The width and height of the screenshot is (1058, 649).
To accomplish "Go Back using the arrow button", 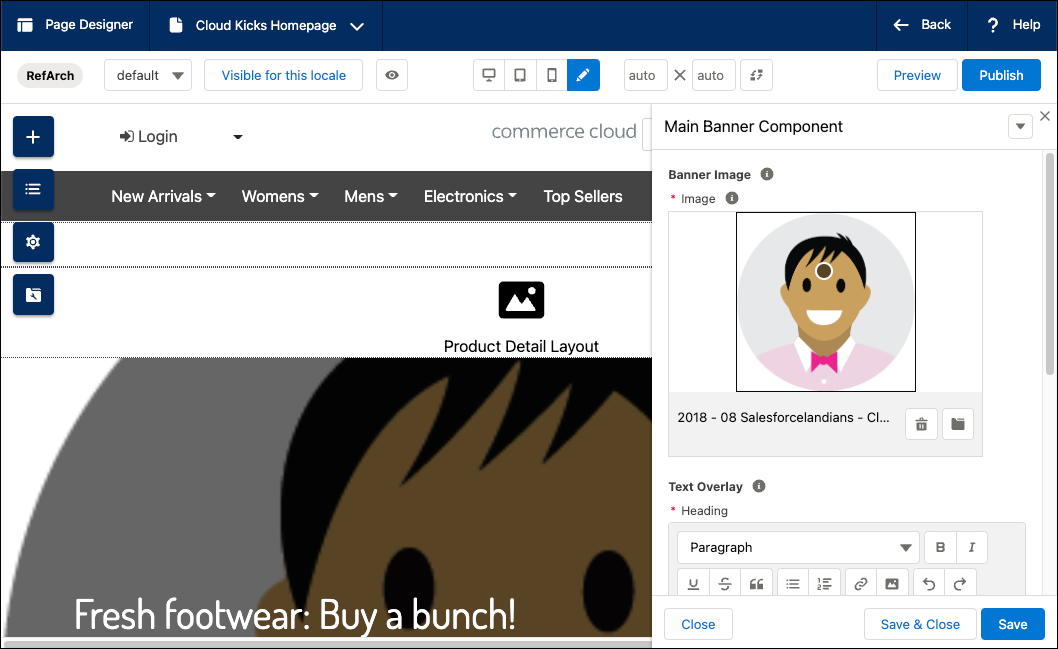I will click(x=922, y=25).
